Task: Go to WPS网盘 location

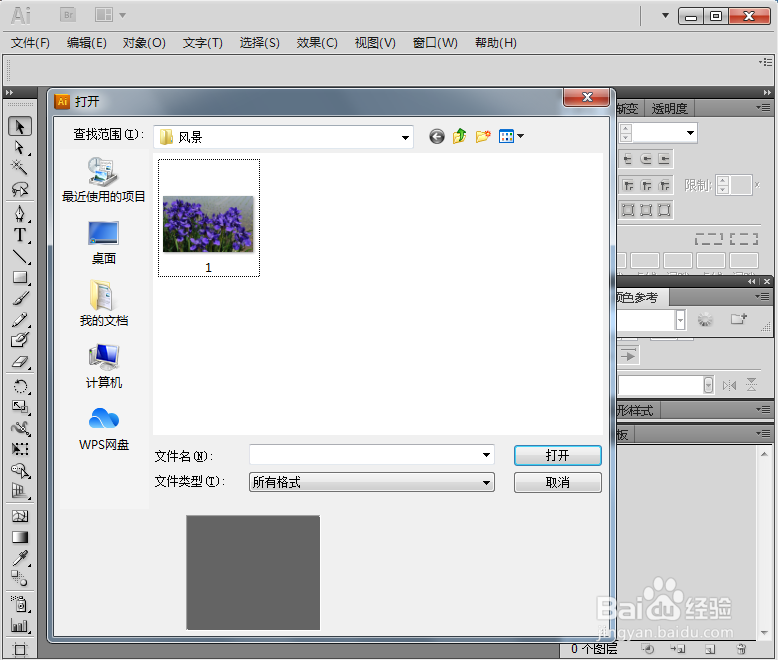Action: click(x=103, y=429)
